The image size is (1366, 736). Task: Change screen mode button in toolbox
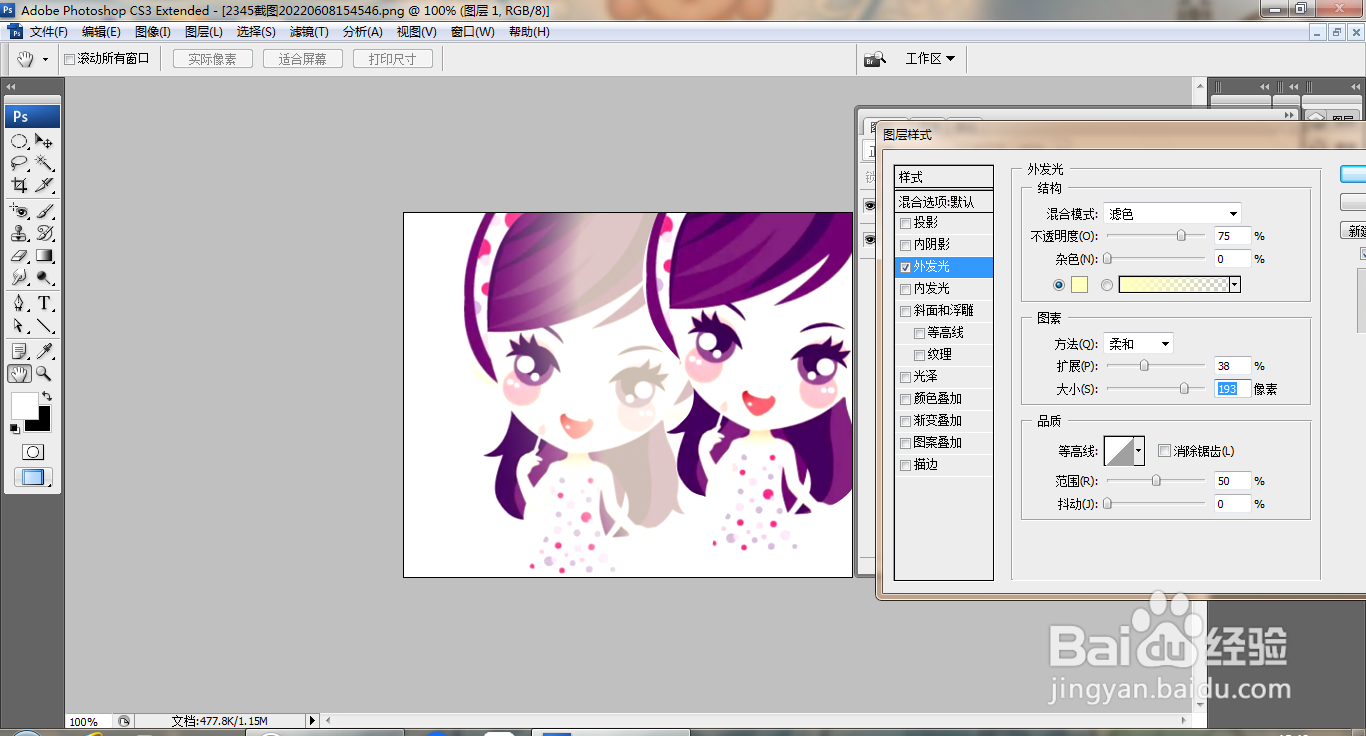coord(33,477)
